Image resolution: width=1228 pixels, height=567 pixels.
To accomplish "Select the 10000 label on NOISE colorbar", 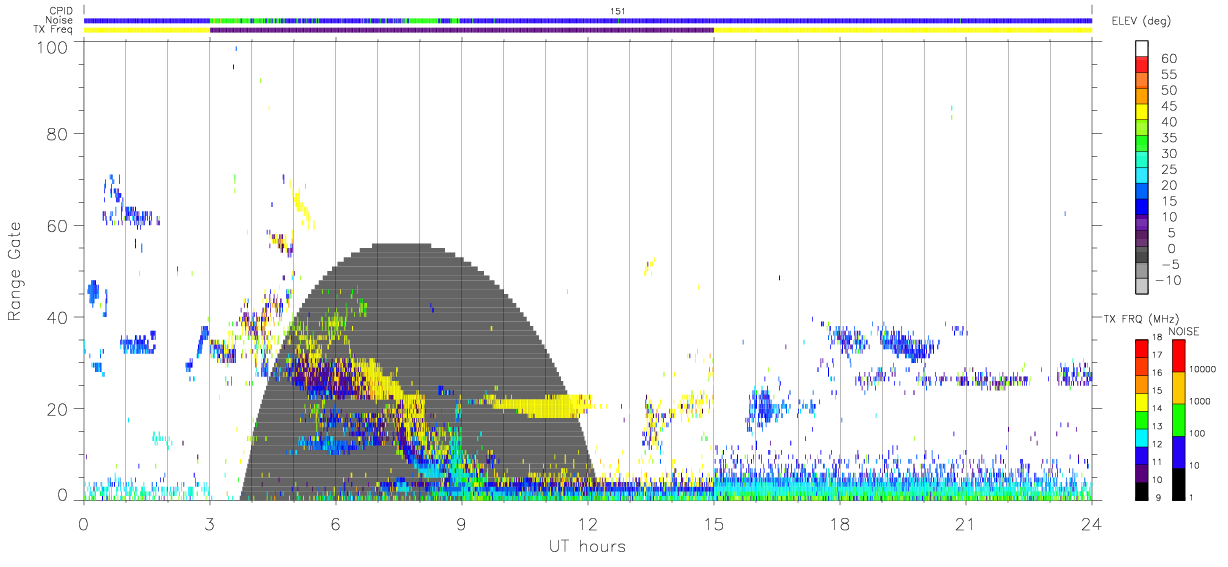I will click(1203, 370).
